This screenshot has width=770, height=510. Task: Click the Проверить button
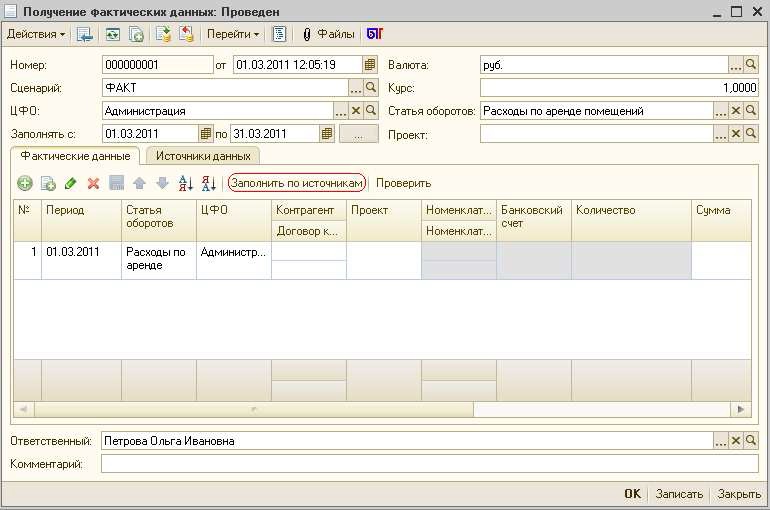(x=404, y=183)
